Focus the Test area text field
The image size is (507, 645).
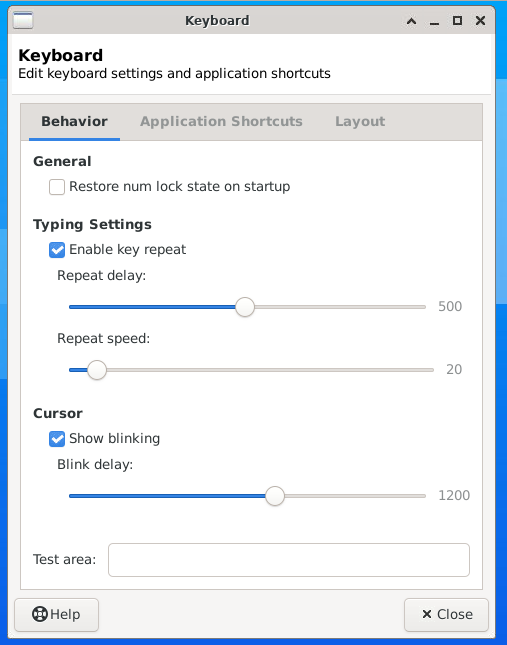289,560
